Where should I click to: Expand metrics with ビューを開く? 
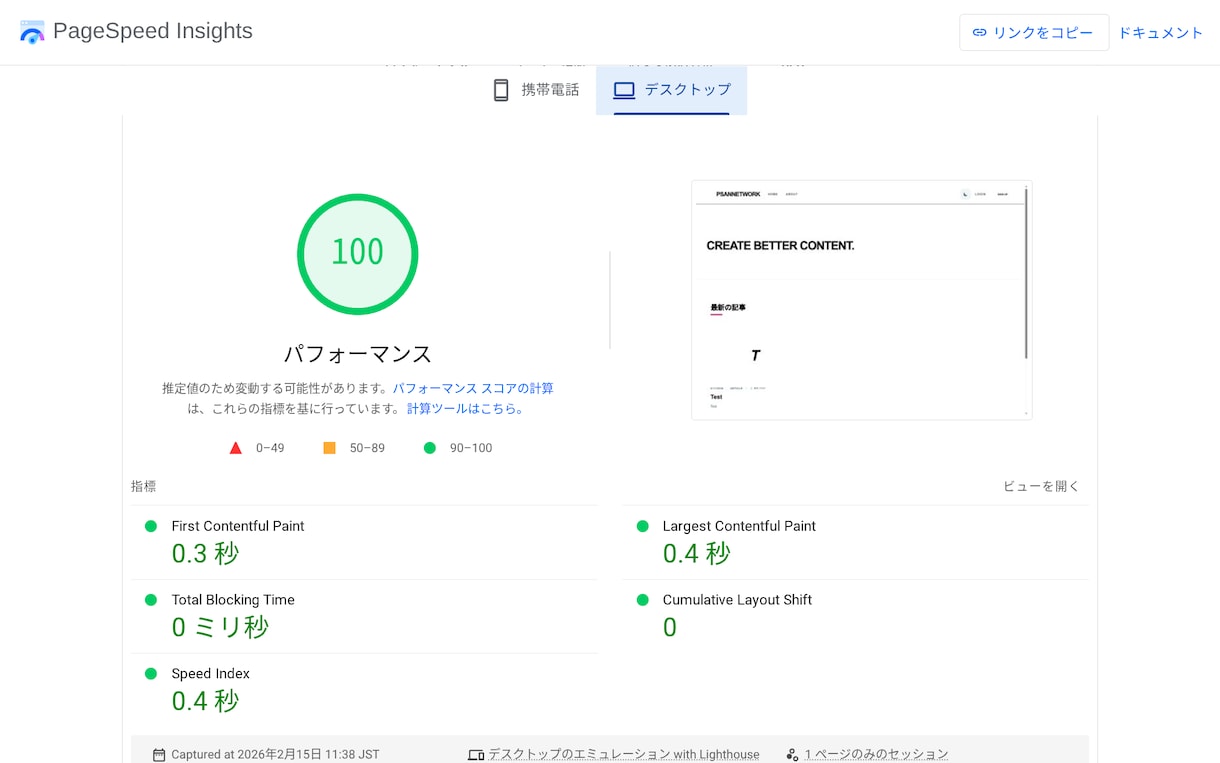[x=1042, y=486]
